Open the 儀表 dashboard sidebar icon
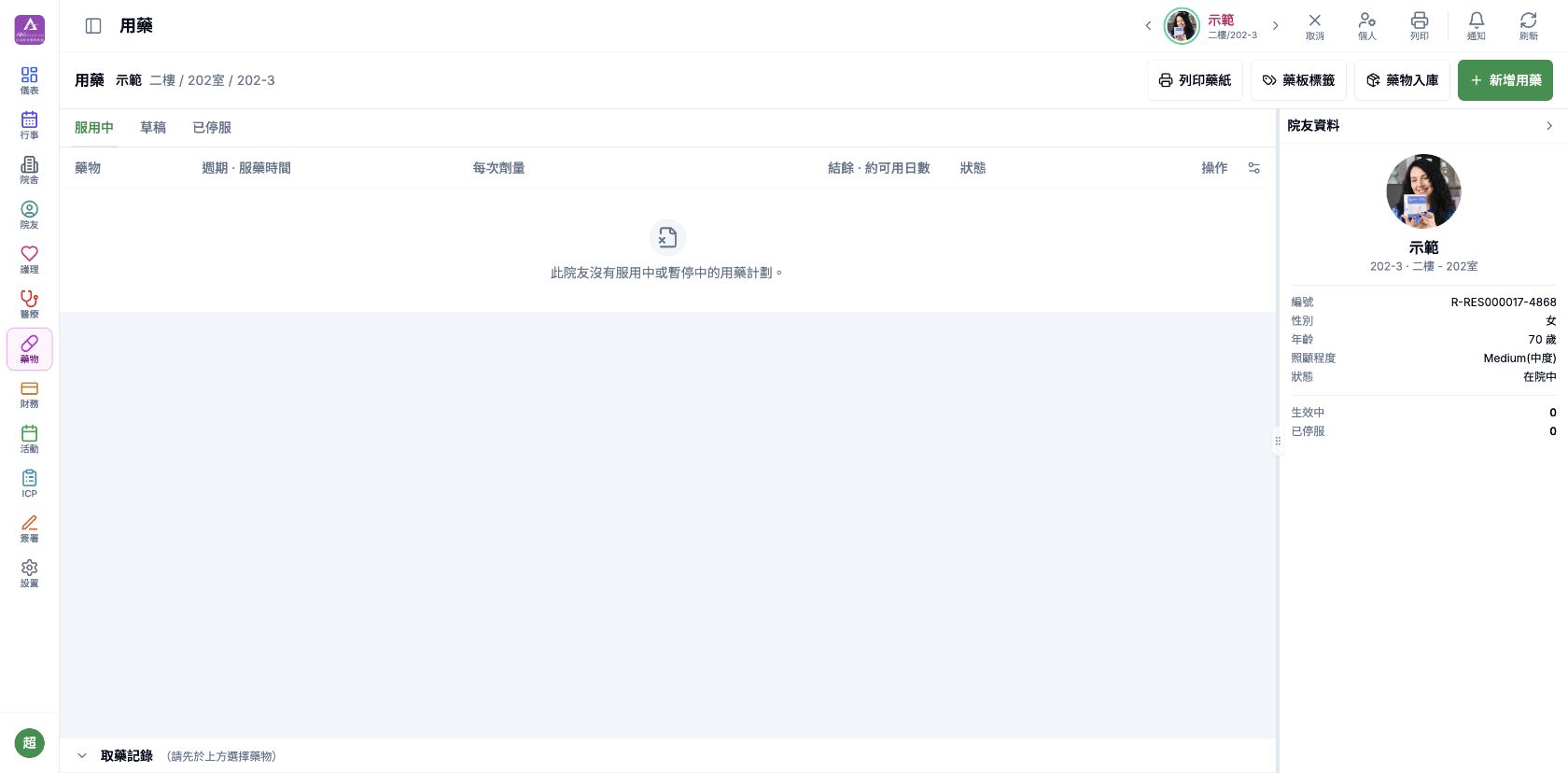Image resolution: width=1568 pixels, height=773 pixels. 29,80
